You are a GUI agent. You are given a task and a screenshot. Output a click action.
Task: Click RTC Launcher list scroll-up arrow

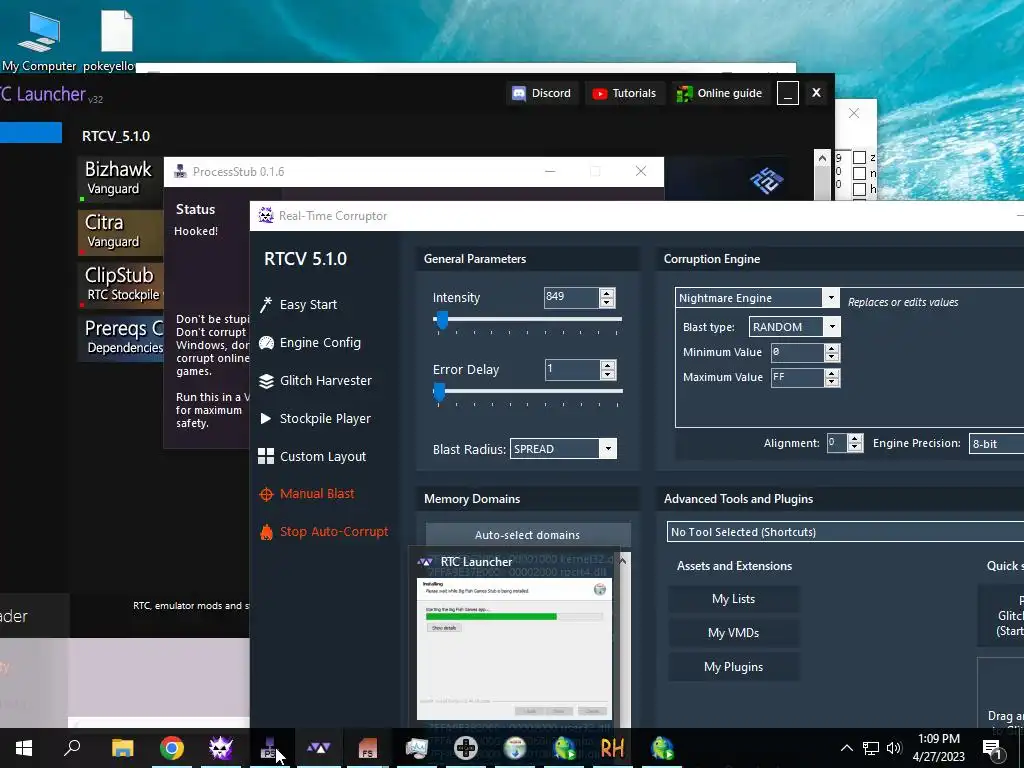coord(822,159)
